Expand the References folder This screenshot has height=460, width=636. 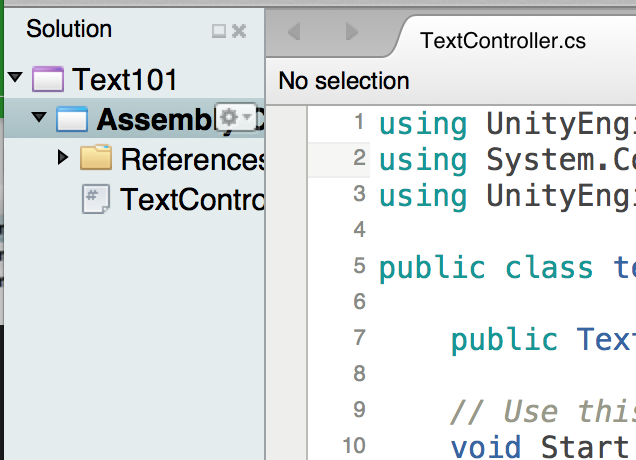[63, 158]
